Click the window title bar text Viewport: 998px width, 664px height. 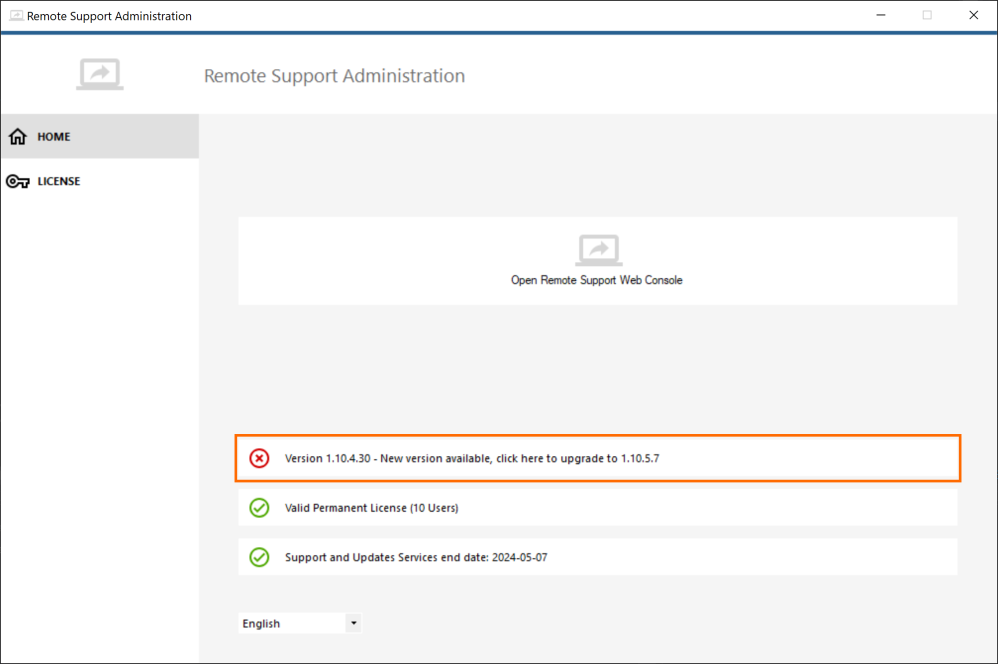(x=109, y=16)
